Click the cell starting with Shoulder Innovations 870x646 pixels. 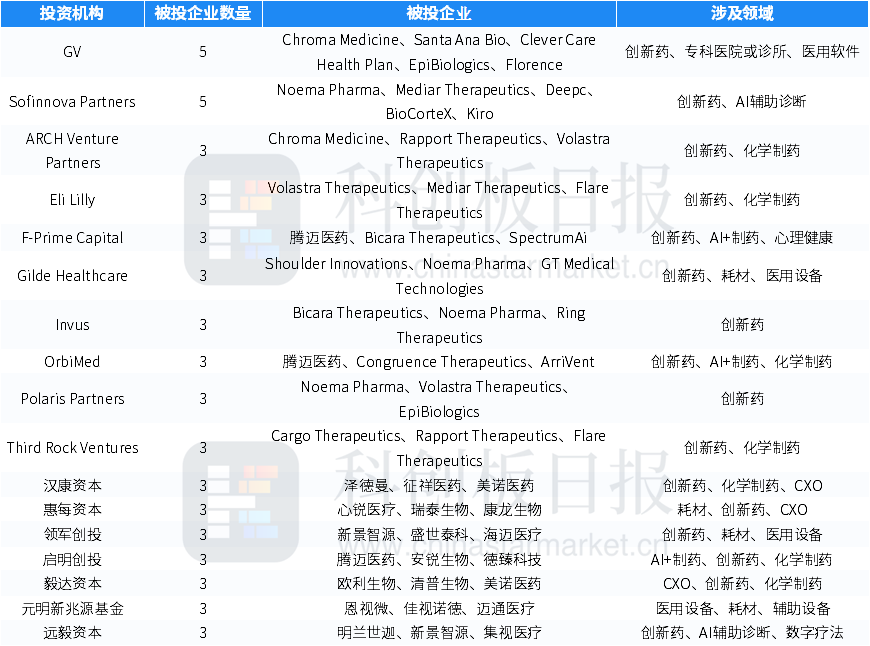point(439,275)
